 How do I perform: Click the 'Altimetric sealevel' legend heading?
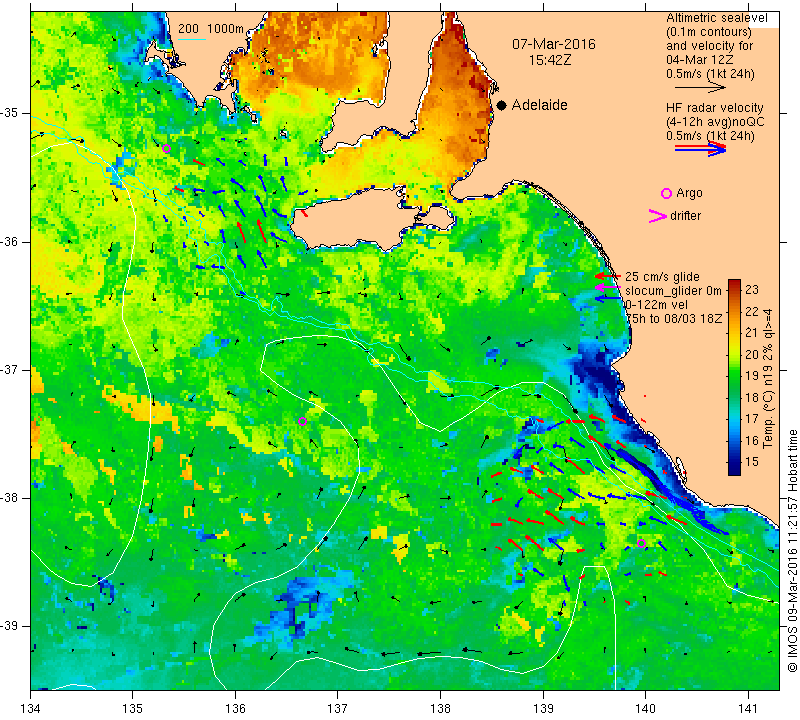pos(716,18)
